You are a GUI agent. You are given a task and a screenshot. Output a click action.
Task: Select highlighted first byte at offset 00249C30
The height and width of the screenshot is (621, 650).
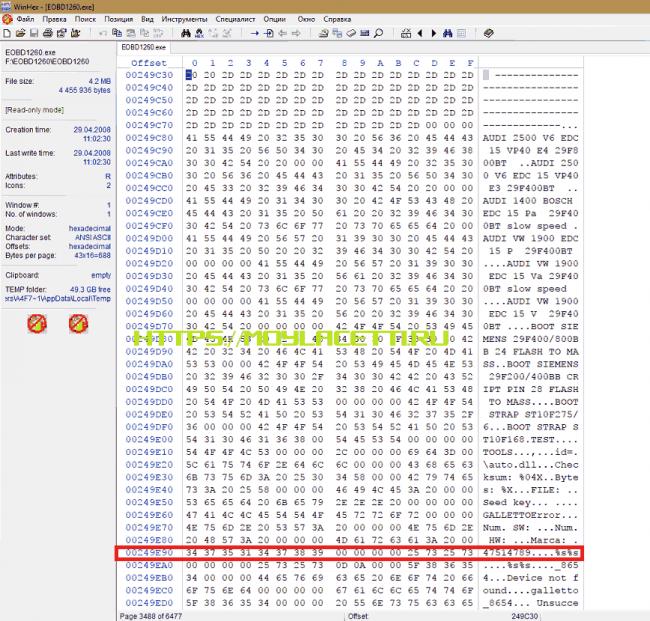click(x=191, y=75)
